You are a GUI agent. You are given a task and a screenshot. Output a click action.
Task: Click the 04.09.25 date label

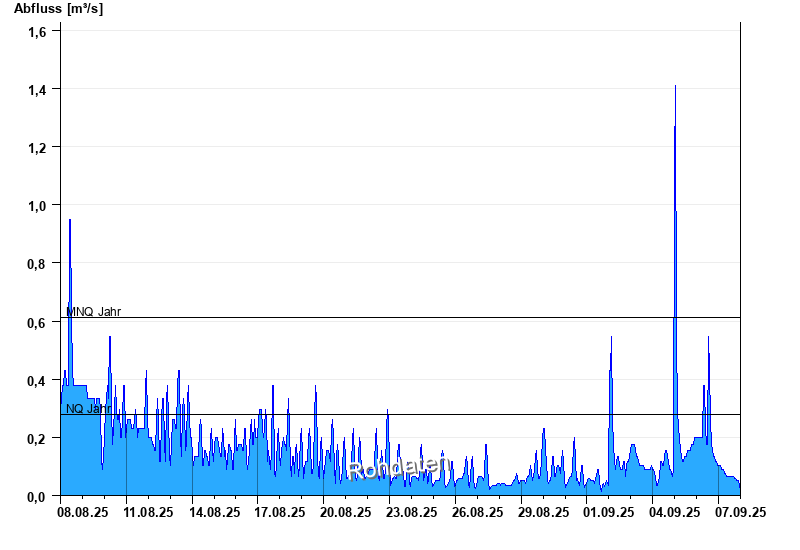(x=674, y=512)
